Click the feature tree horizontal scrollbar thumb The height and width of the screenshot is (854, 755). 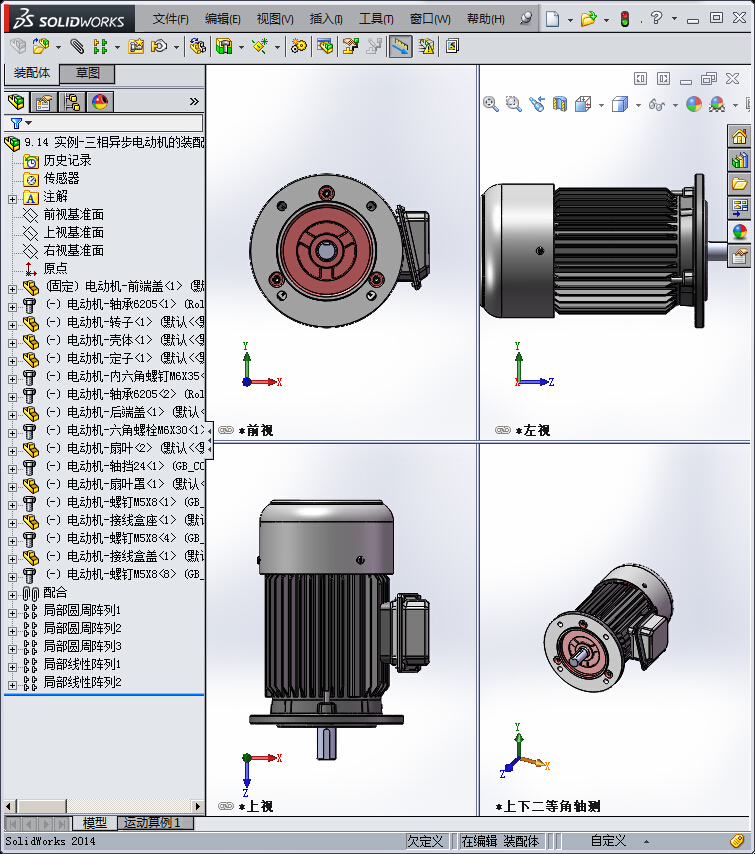tap(42, 806)
